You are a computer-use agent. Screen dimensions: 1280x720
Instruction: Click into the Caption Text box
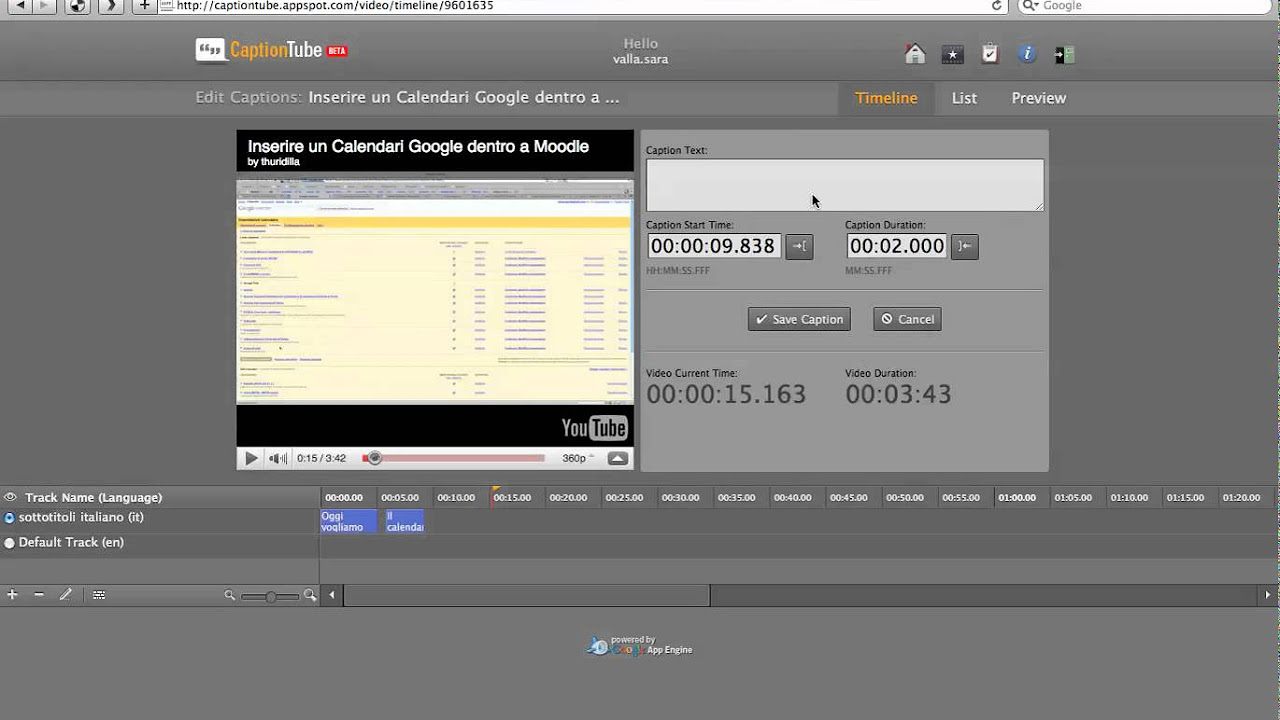[x=844, y=185]
